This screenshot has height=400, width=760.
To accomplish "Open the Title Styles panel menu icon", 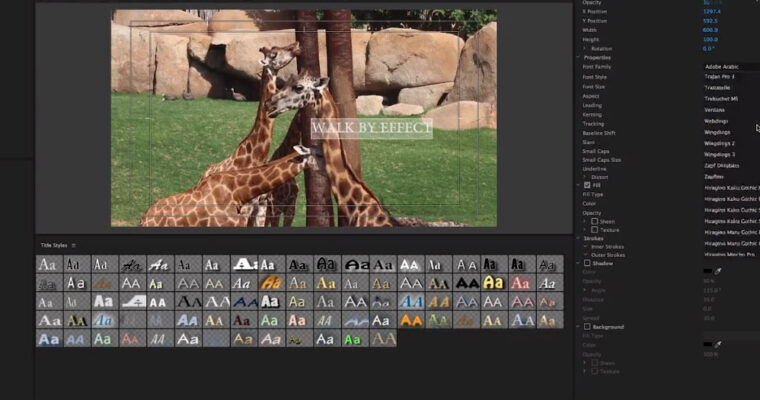I will [74, 245].
